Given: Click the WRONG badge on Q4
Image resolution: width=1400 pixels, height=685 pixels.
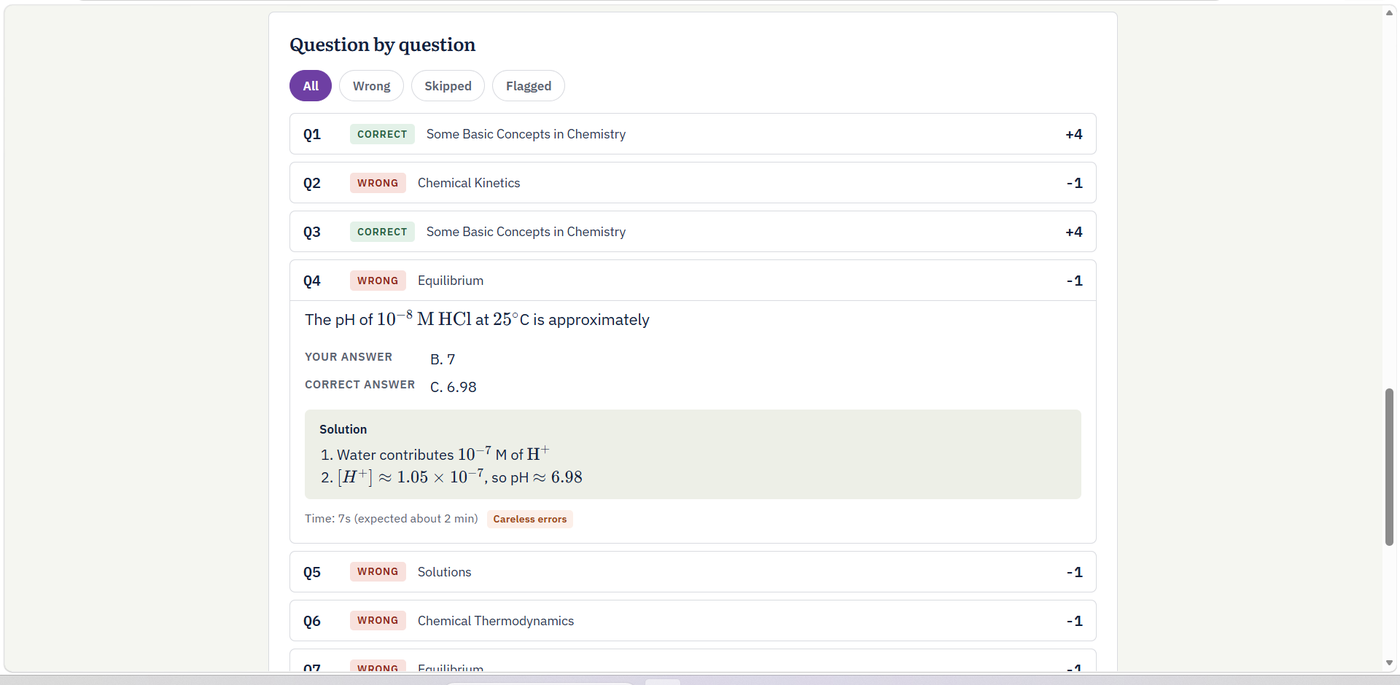Looking at the screenshot, I should coord(378,281).
